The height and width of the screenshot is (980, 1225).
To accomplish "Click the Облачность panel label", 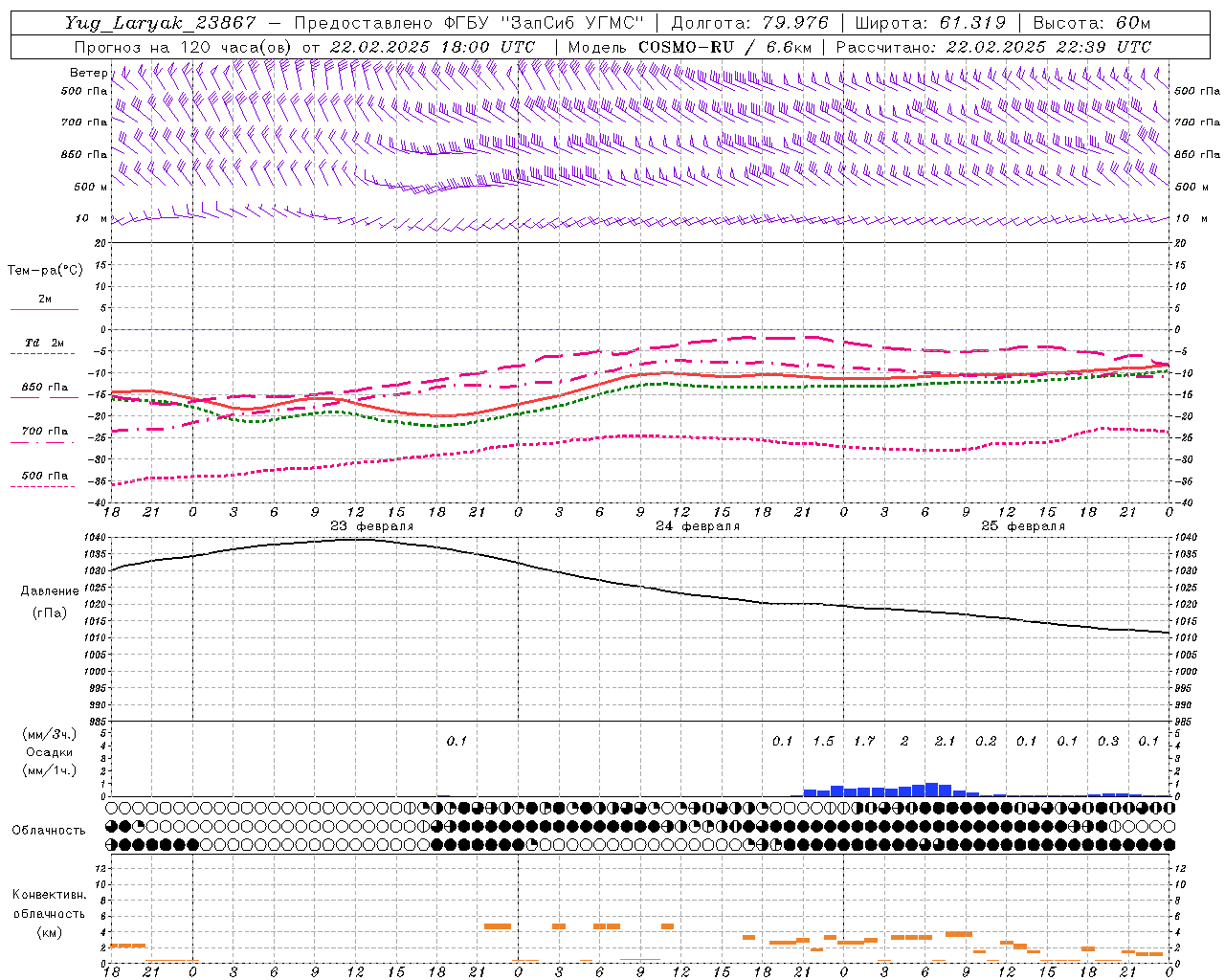I will 49,831.
